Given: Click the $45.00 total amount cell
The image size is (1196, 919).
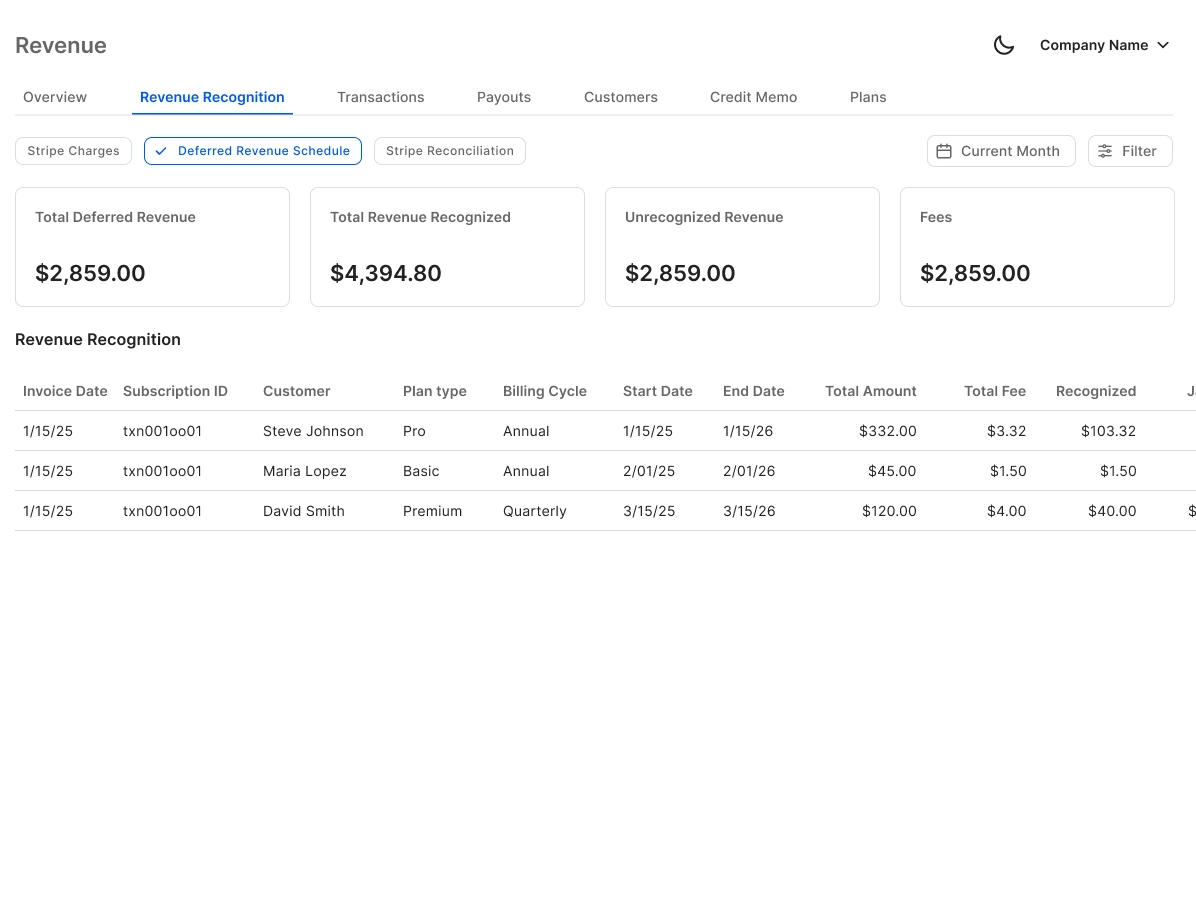Looking at the screenshot, I should point(892,471).
